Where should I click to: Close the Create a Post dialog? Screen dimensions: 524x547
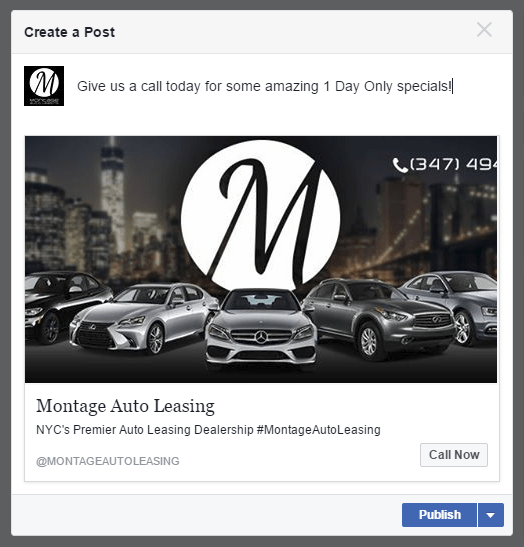tap(484, 30)
